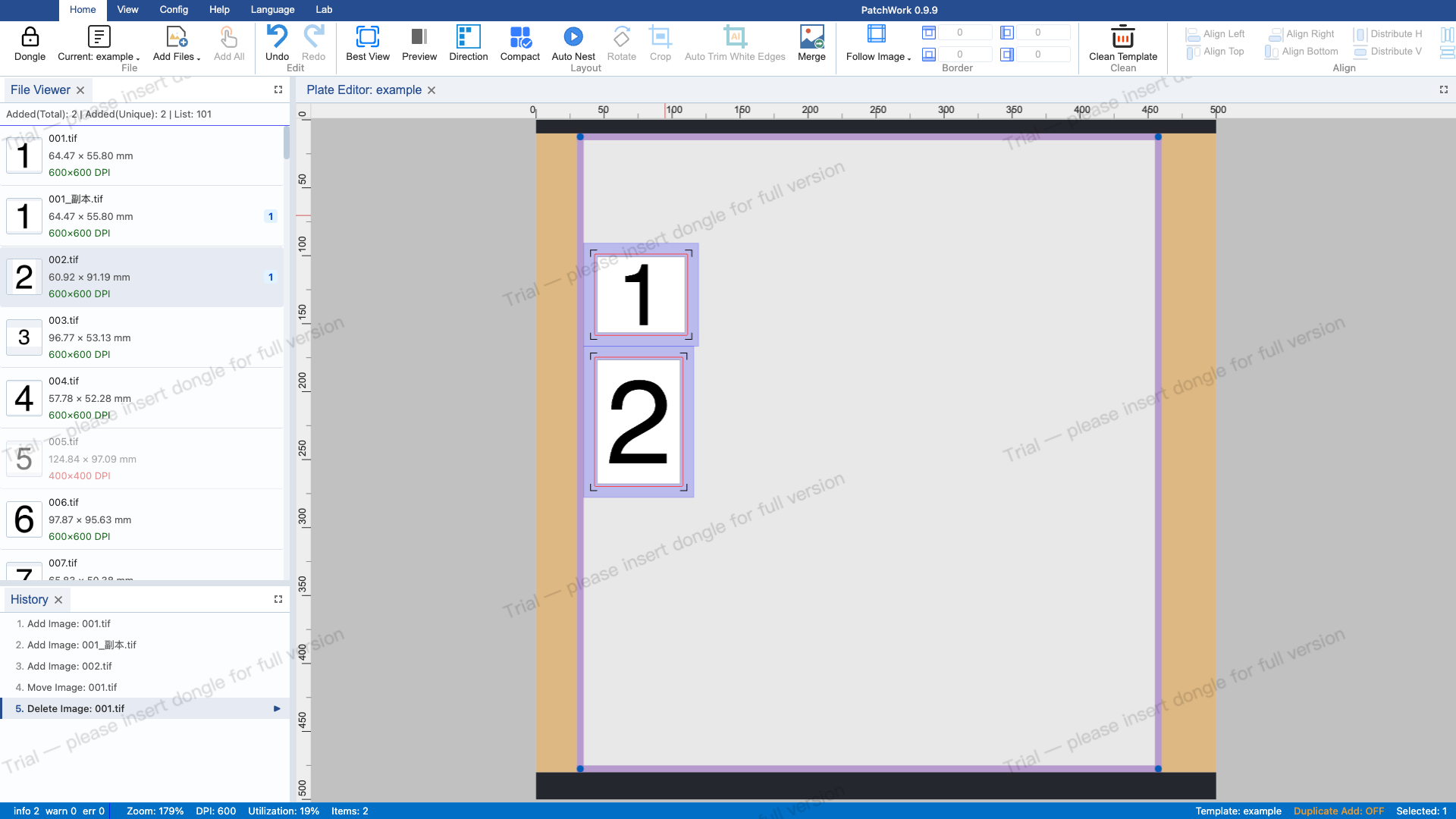The width and height of the screenshot is (1456, 819).
Task: Click Align Top
Action: [x=1215, y=52]
